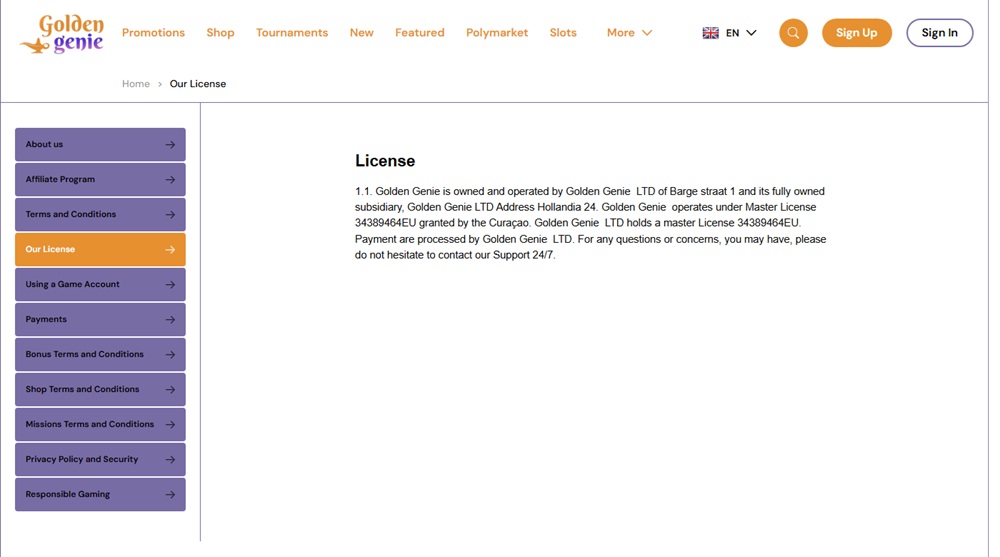Click arrow icon on About us row
The height and width of the screenshot is (557, 1000).
coord(170,145)
